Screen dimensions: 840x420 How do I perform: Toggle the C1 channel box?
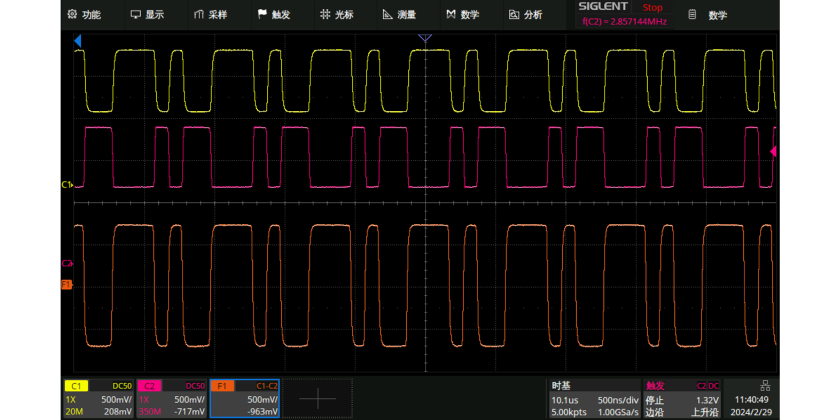[98, 398]
